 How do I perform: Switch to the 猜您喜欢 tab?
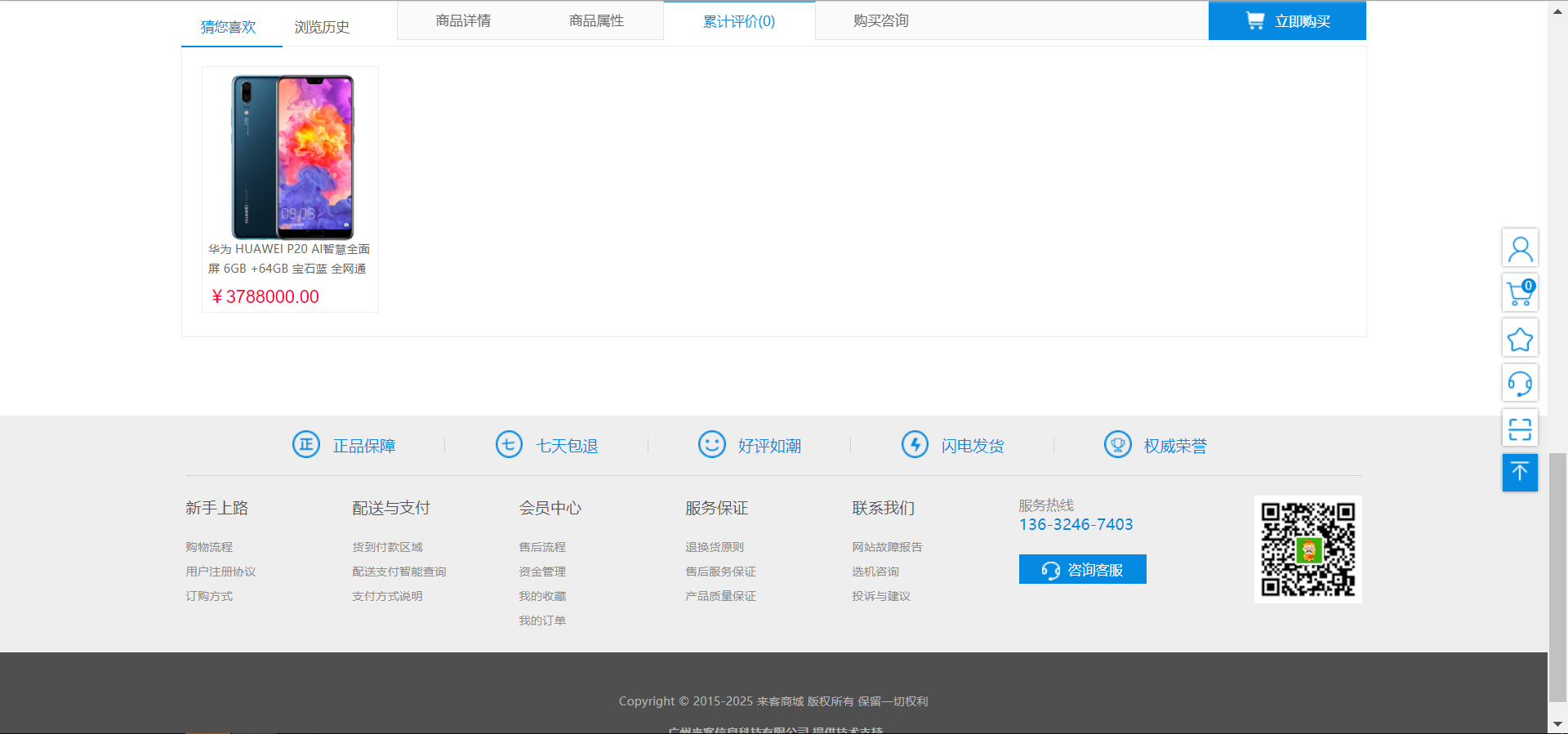point(229,27)
